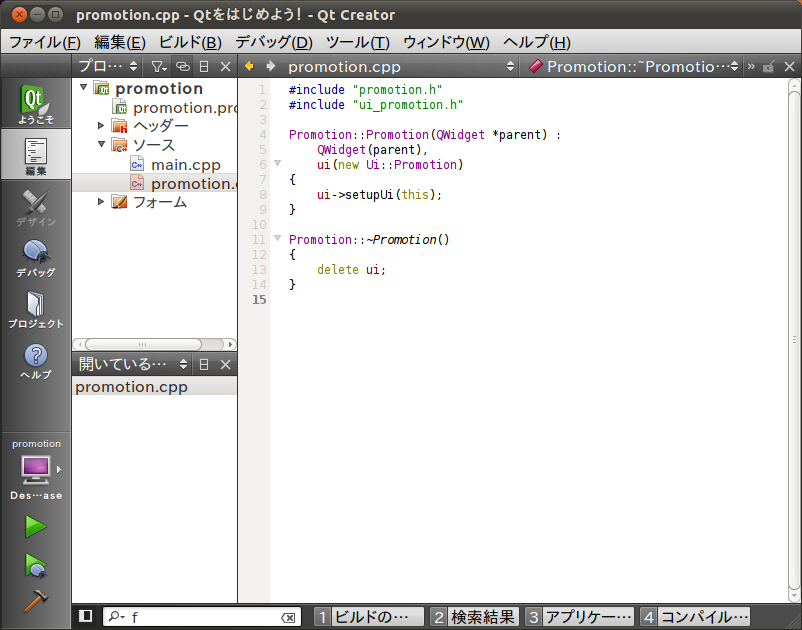Viewport: 802px width, 630px height.
Task: Click the Start Debugging run icon
Action: [36, 565]
